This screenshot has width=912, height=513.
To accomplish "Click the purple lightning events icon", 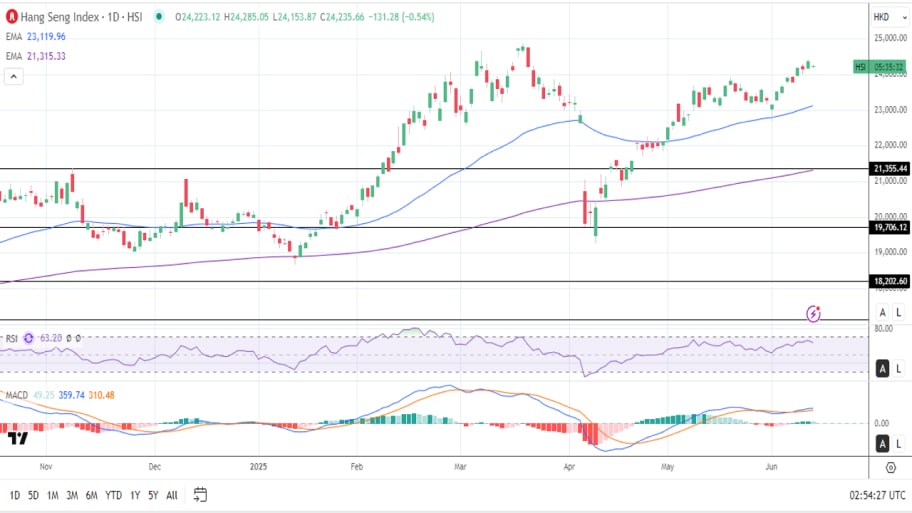I will click(x=813, y=314).
